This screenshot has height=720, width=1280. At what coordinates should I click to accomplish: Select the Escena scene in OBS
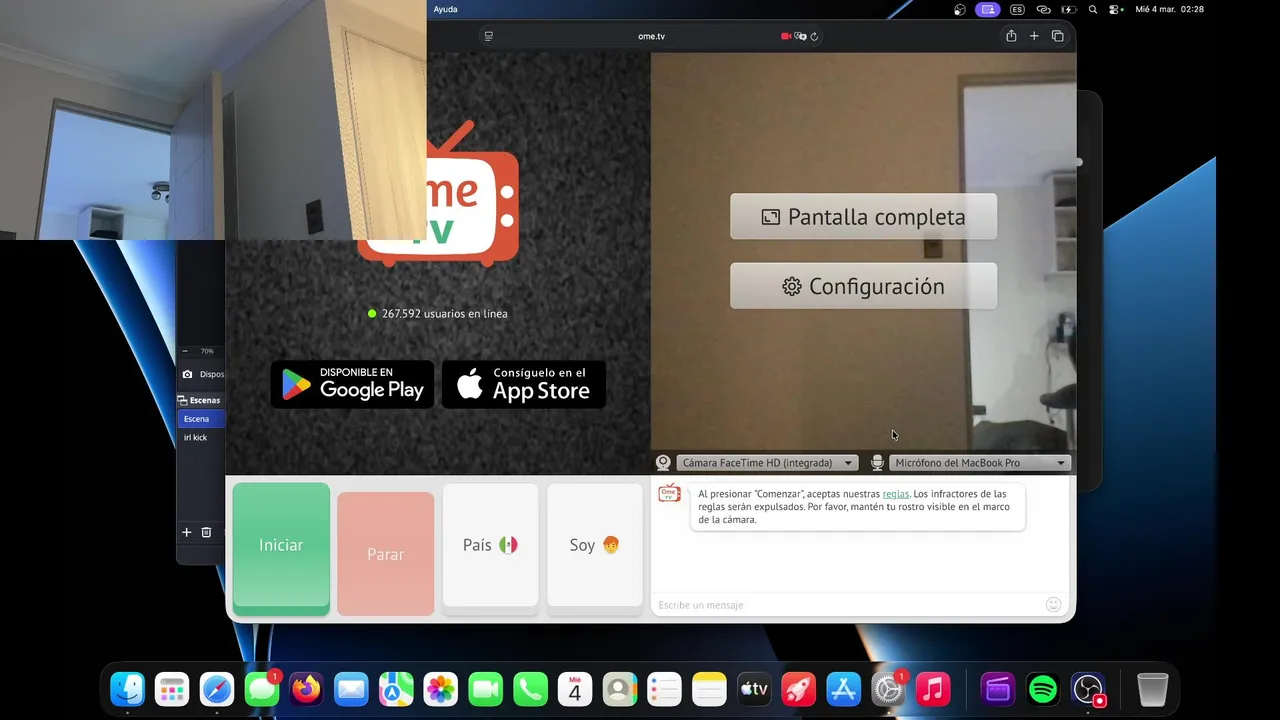click(x=201, y=419)
